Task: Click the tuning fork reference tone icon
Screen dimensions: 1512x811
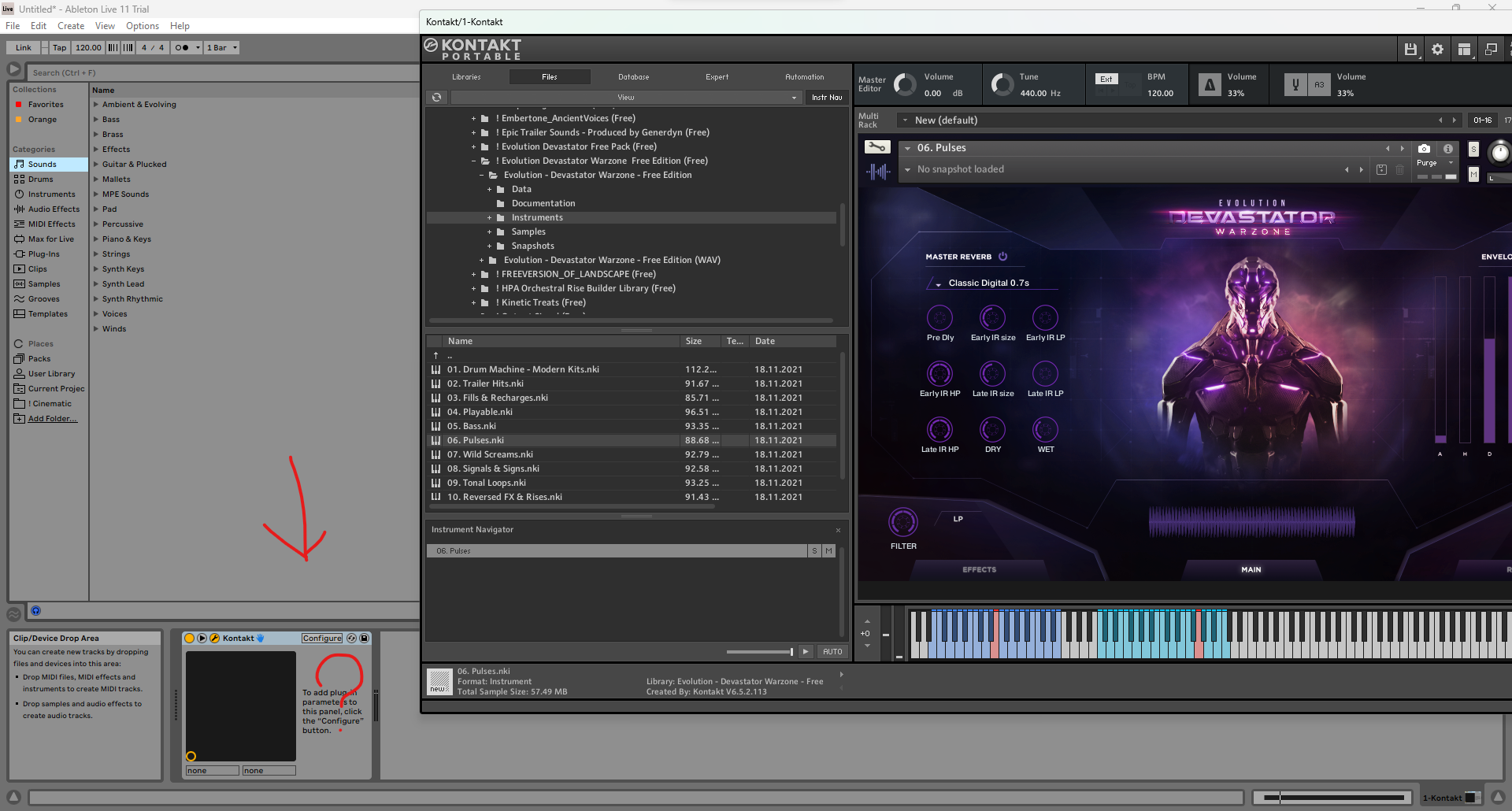Action: pyautogui.click(x=1295, y=85)
